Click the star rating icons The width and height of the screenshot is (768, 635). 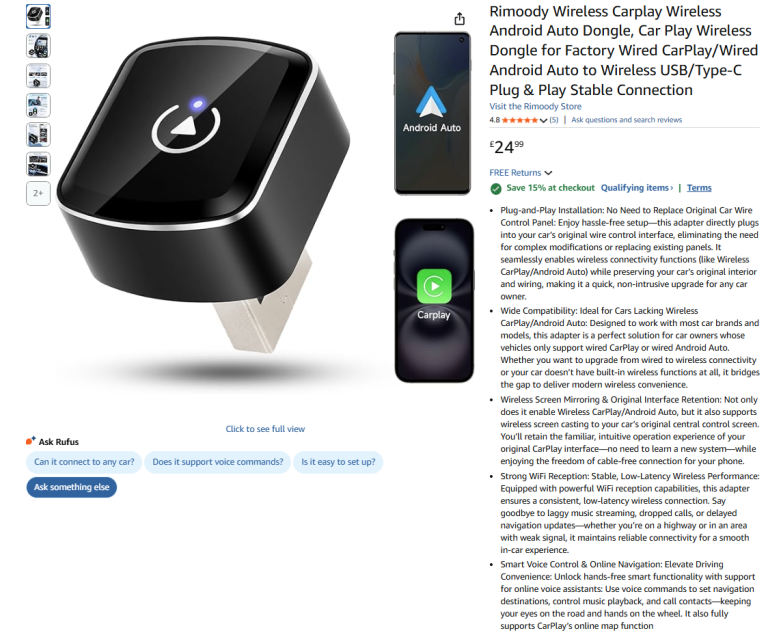pos(519,120)
